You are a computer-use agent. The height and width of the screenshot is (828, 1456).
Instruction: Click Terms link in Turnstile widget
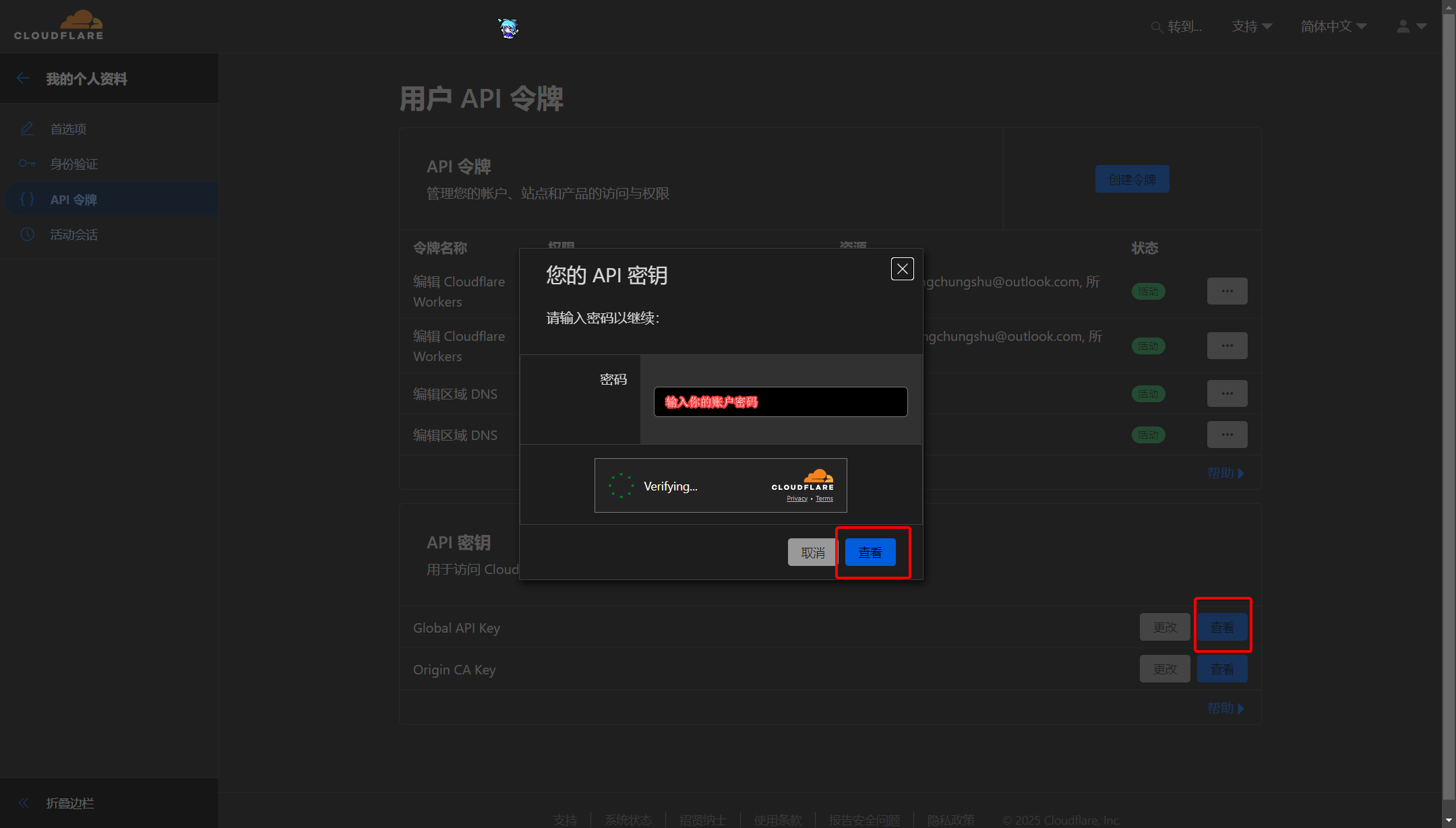point(824,499)
